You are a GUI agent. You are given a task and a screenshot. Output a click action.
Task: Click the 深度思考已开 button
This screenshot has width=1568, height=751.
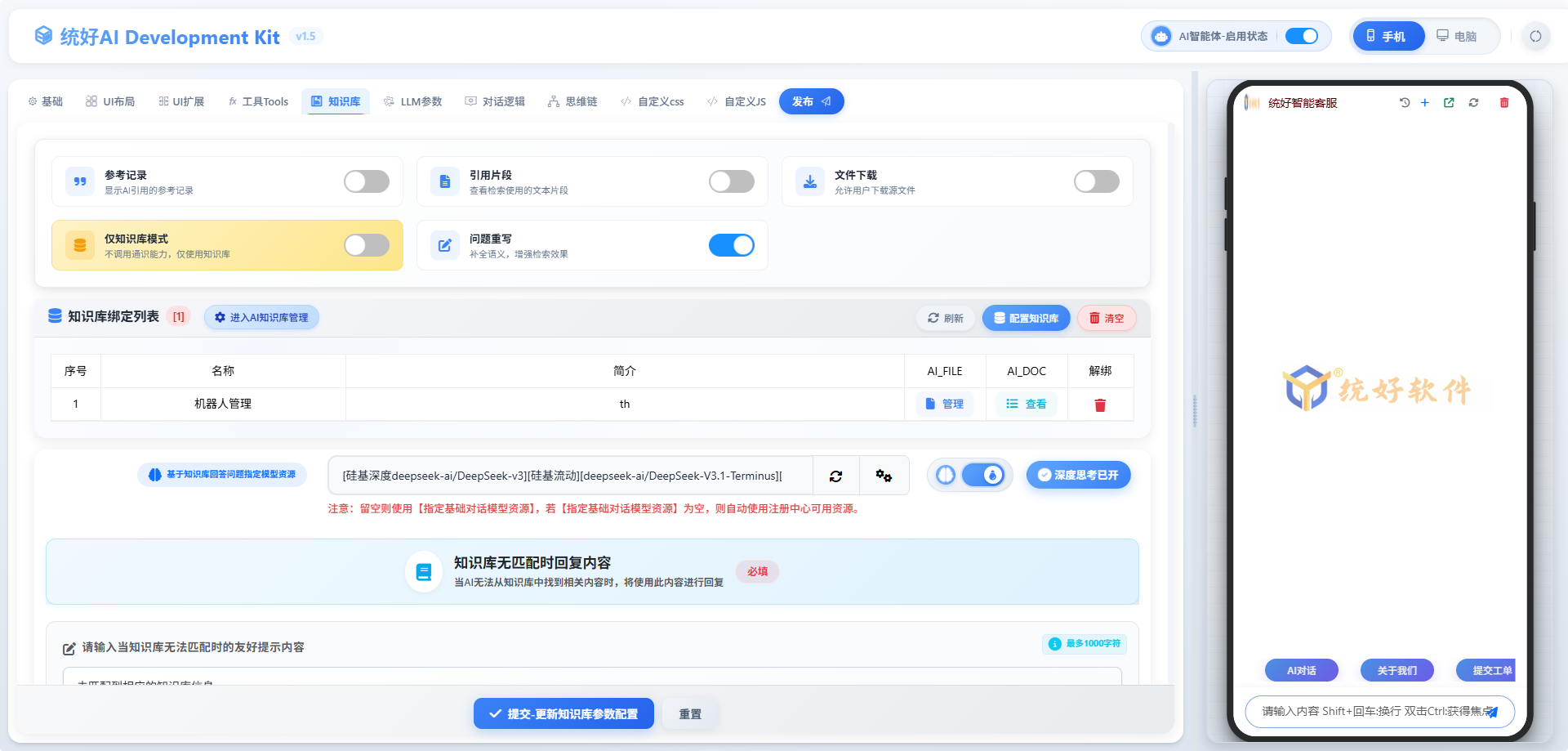(1079, 475)
